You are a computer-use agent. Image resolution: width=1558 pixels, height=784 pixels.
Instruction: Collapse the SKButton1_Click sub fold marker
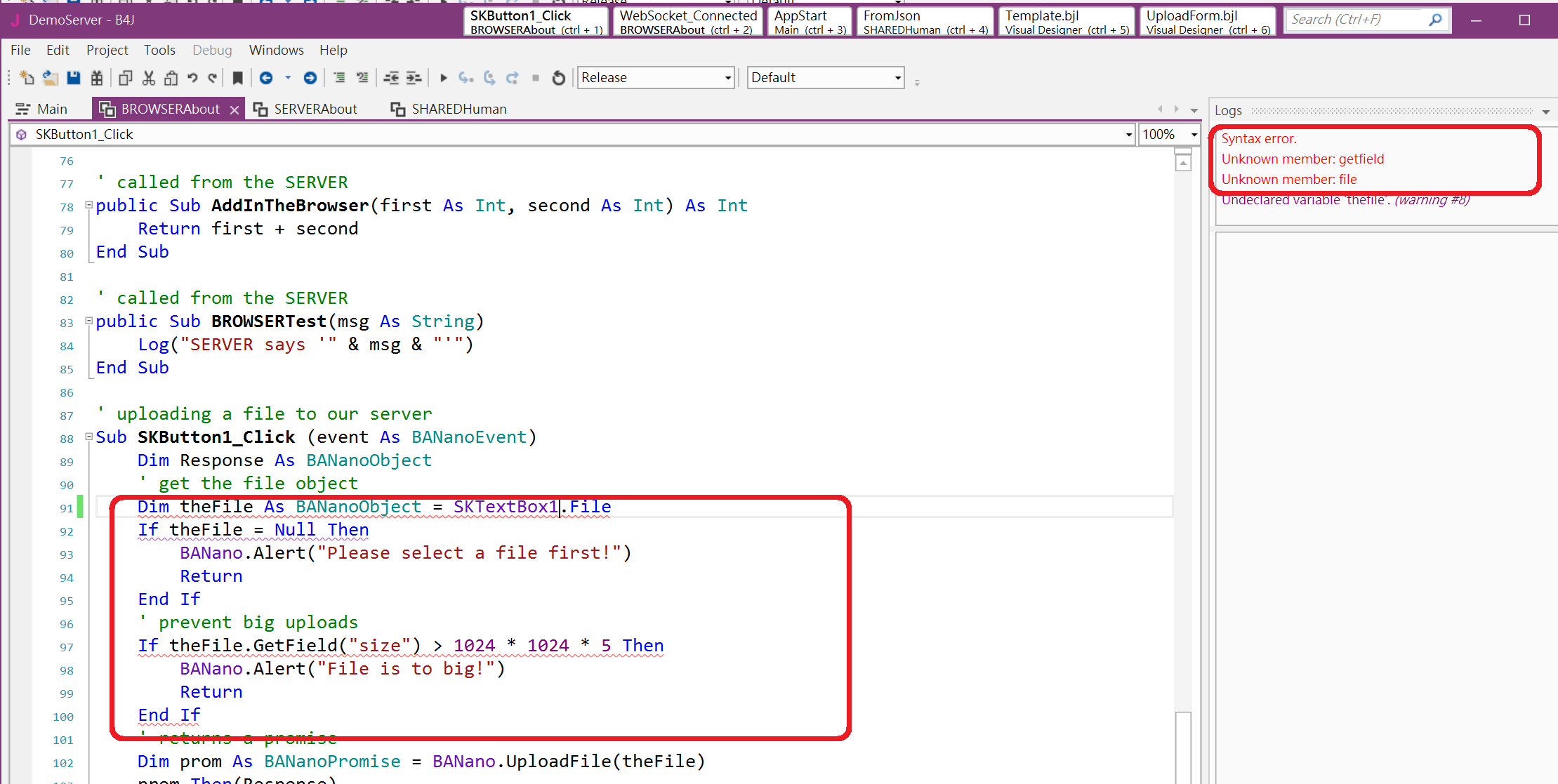tap(89, 437)
